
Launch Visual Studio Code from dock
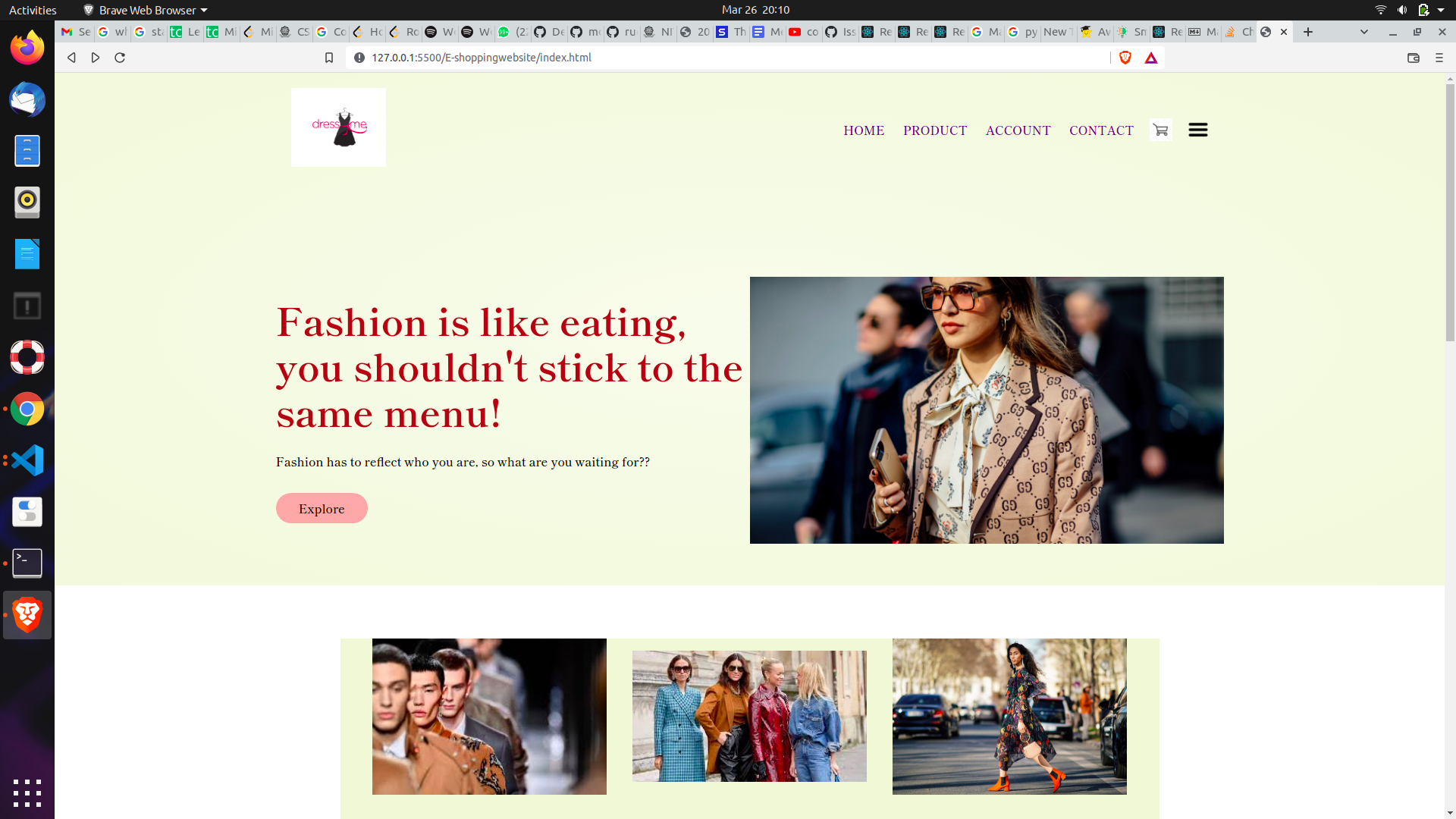coord(27,460)
